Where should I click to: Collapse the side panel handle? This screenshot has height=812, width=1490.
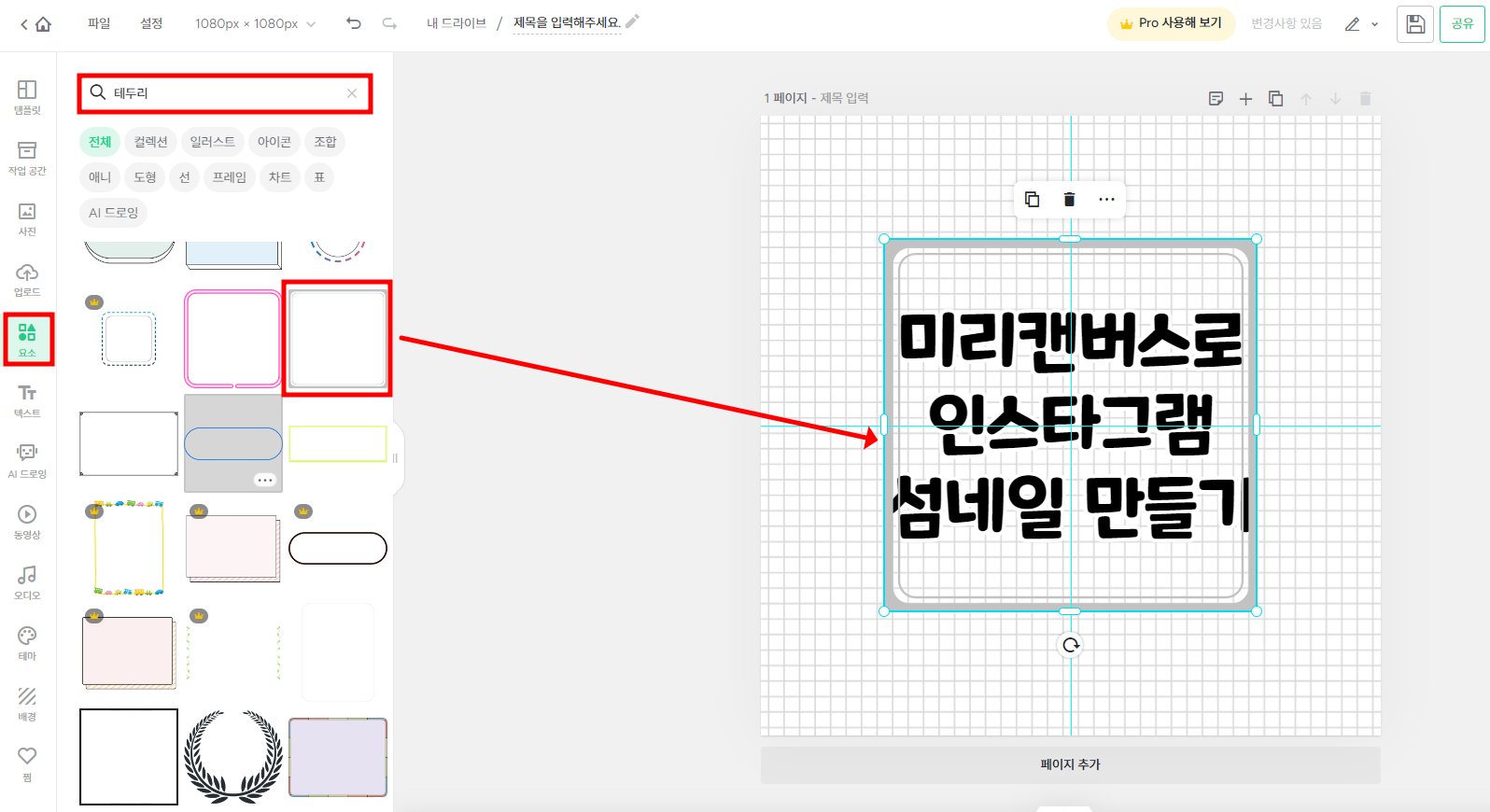point(396,458)
